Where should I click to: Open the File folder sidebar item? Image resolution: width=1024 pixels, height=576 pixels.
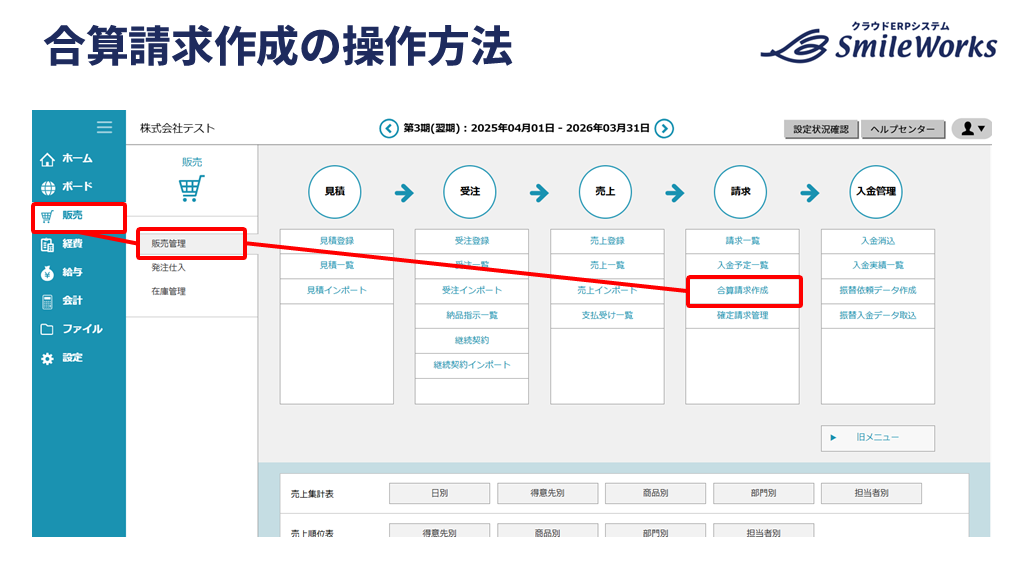[x=70, y=329]
